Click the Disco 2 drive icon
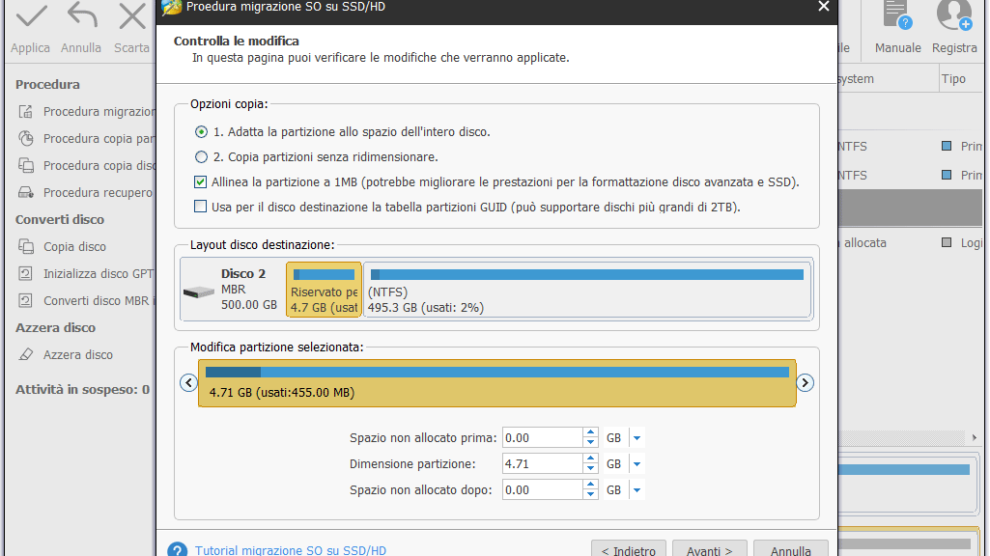The image size is (990, 556). (199, 292)
